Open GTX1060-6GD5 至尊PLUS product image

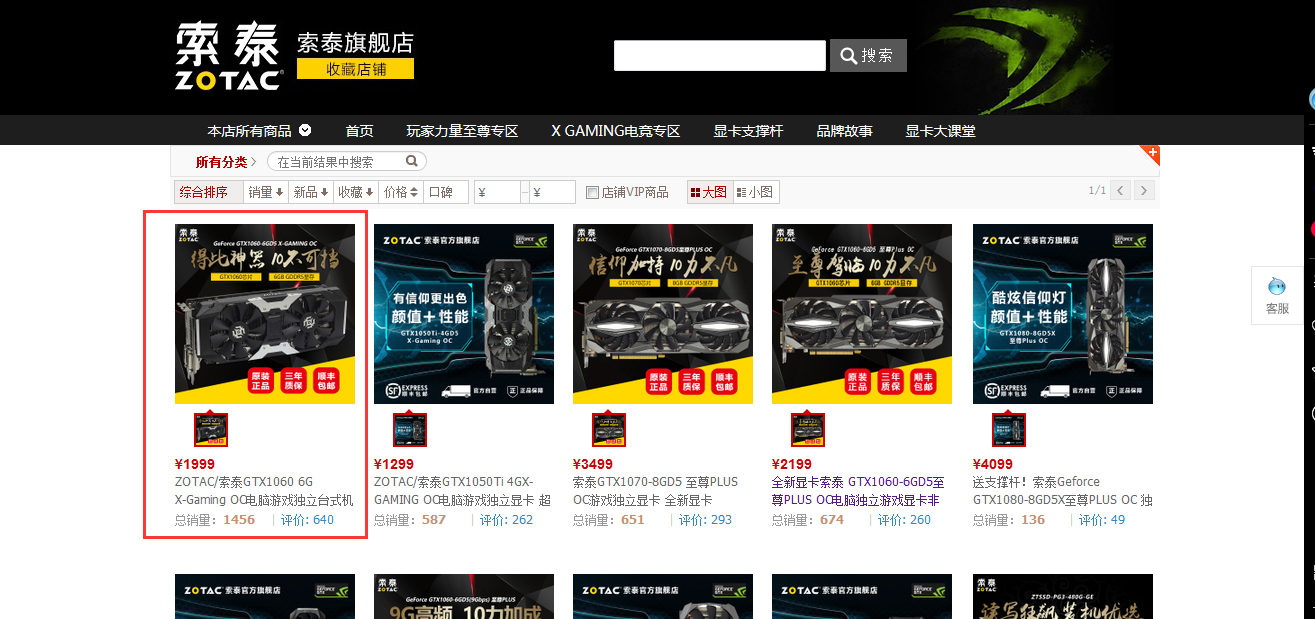pyautogui.click(x=862, y=314)
